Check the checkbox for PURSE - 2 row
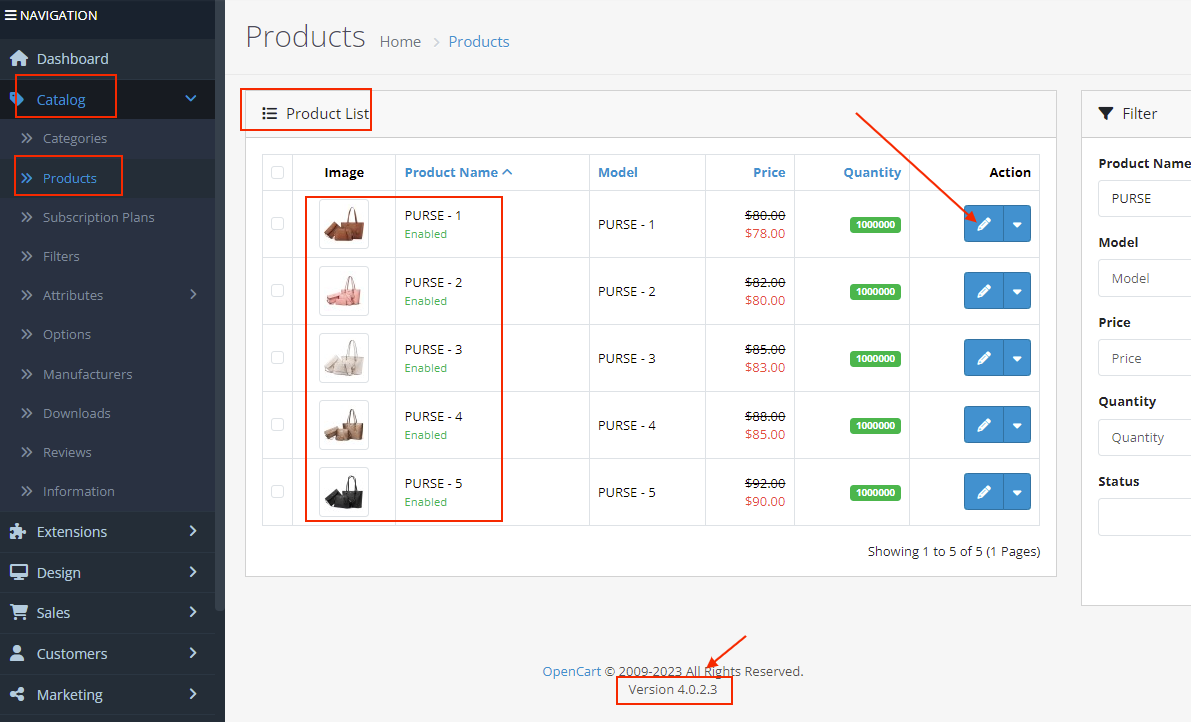 tap(277, 291)
